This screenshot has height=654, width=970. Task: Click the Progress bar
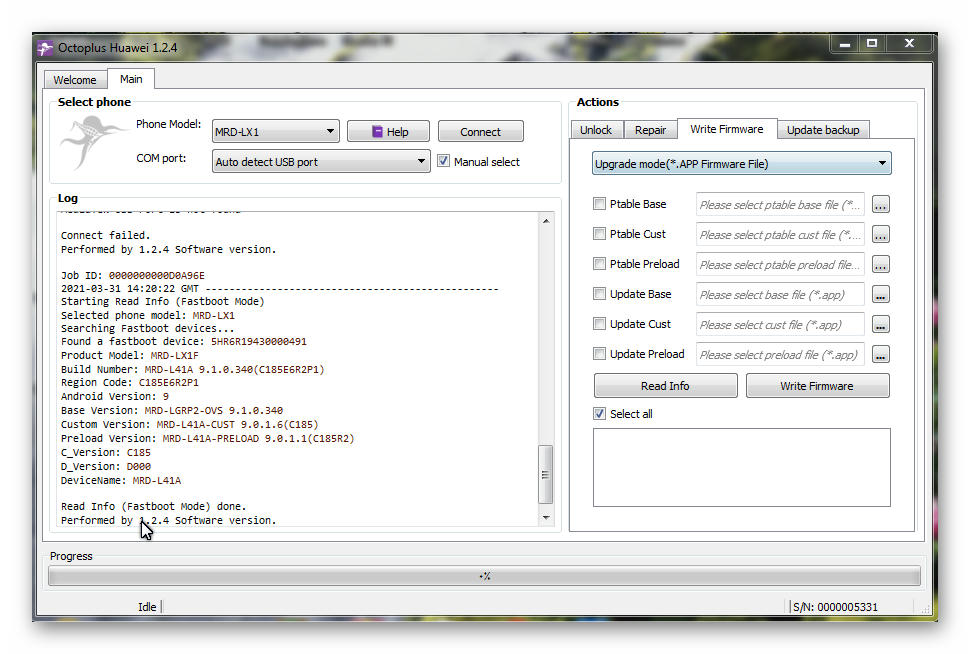point(484,576)
